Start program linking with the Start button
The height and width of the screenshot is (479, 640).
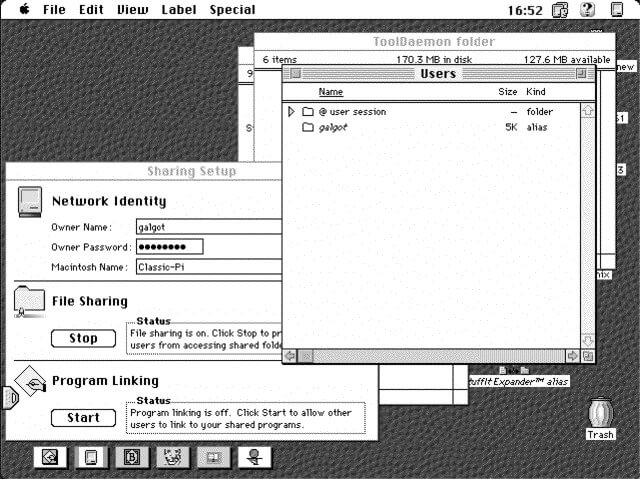point(83,418)
